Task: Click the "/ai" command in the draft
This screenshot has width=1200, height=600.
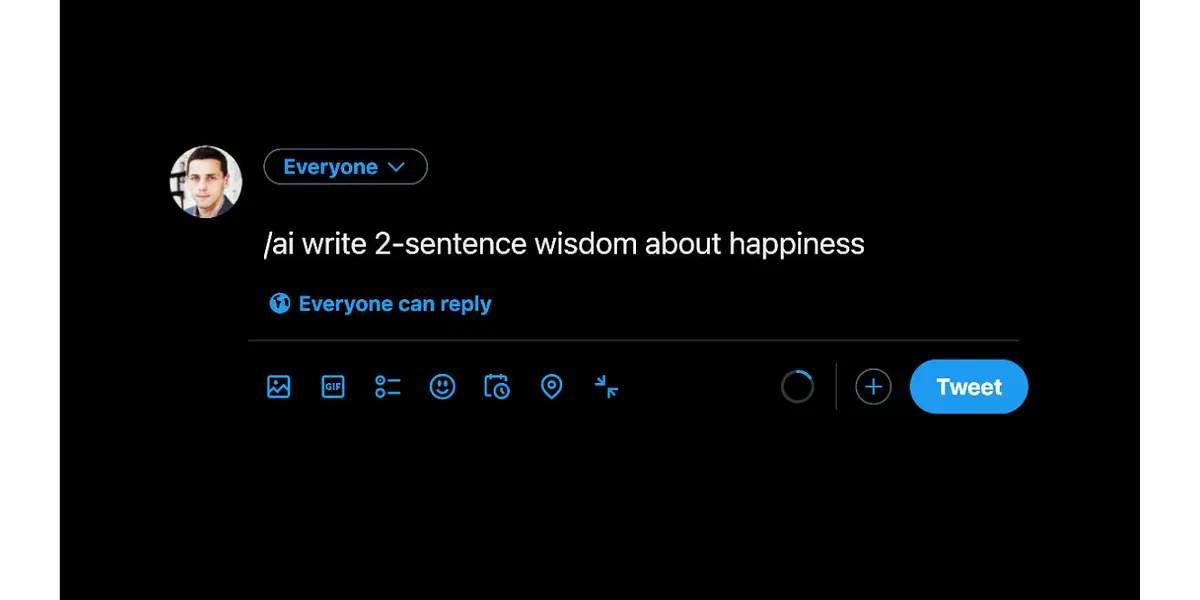Action: (x=279, y=244)
